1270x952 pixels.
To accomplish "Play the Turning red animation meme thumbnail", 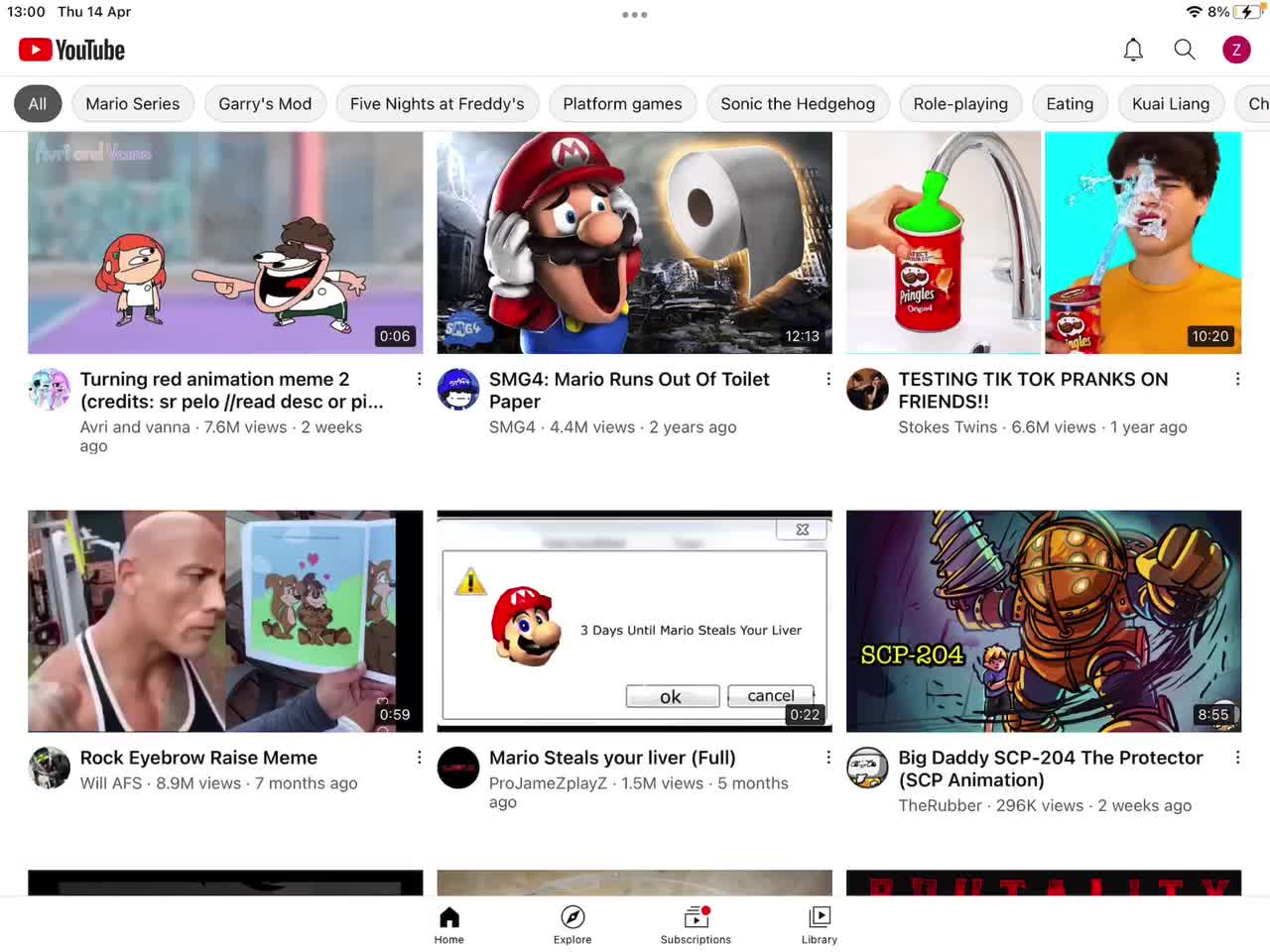I will (225, 243).
